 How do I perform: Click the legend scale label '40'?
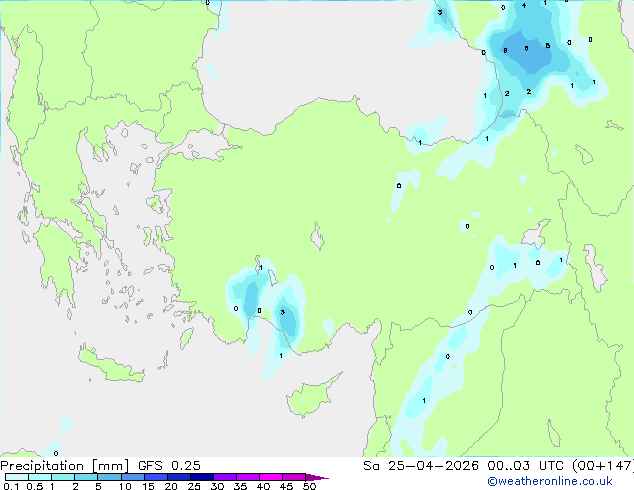click(264, 486)
